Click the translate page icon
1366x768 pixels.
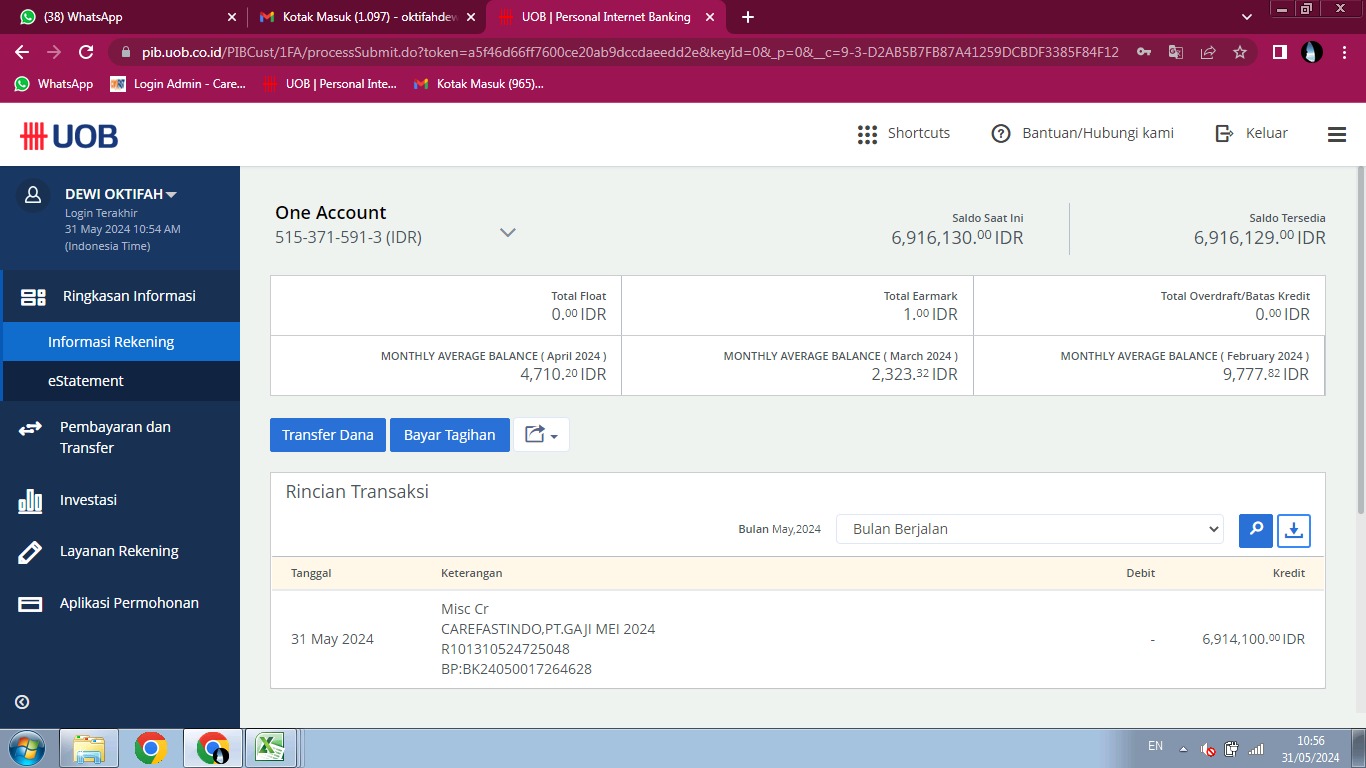1176,52
